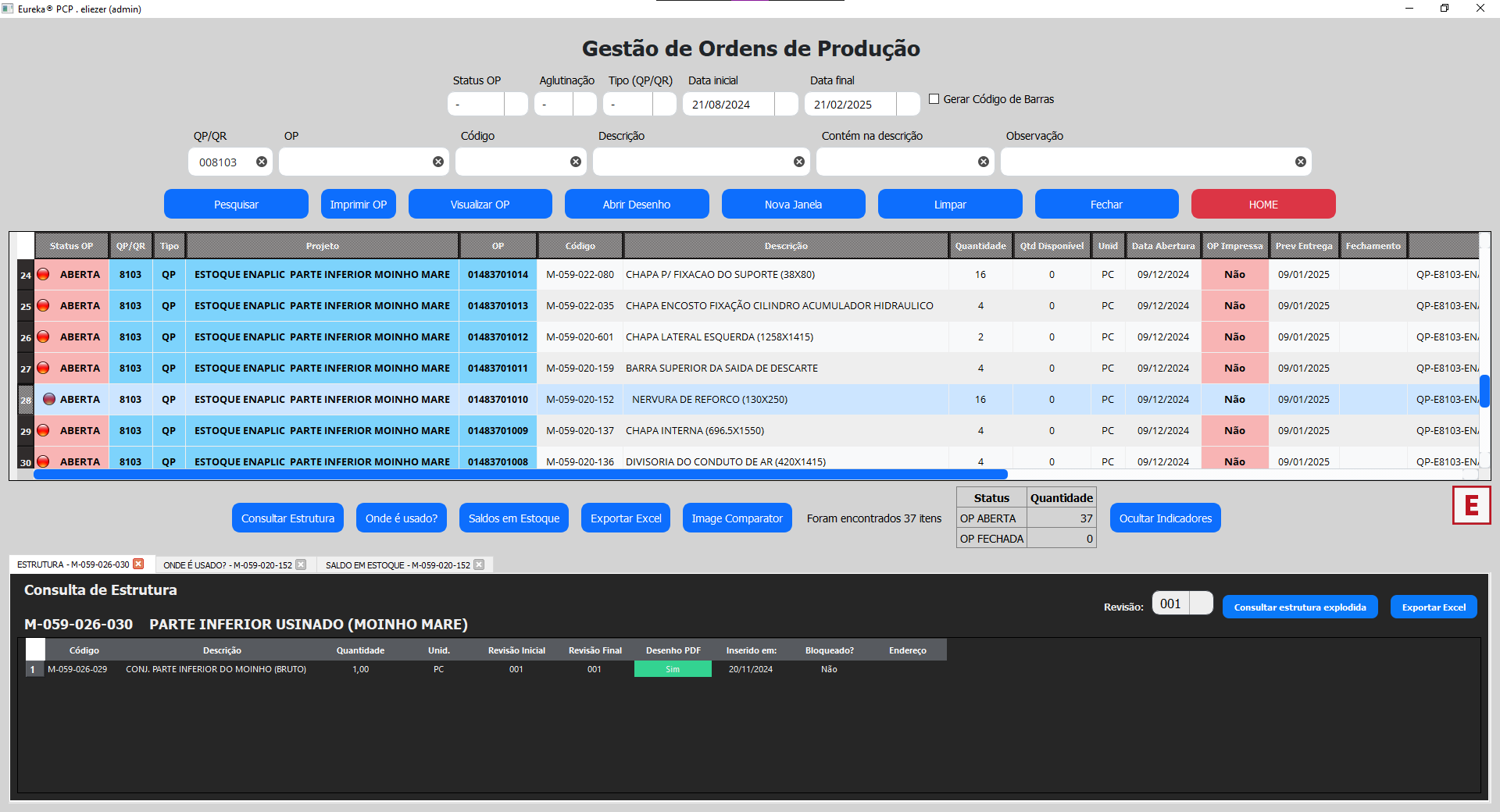Viewport: 1500px width, 812px height.
Task: Click the red status icon in row 24
Action: point(44,274)
